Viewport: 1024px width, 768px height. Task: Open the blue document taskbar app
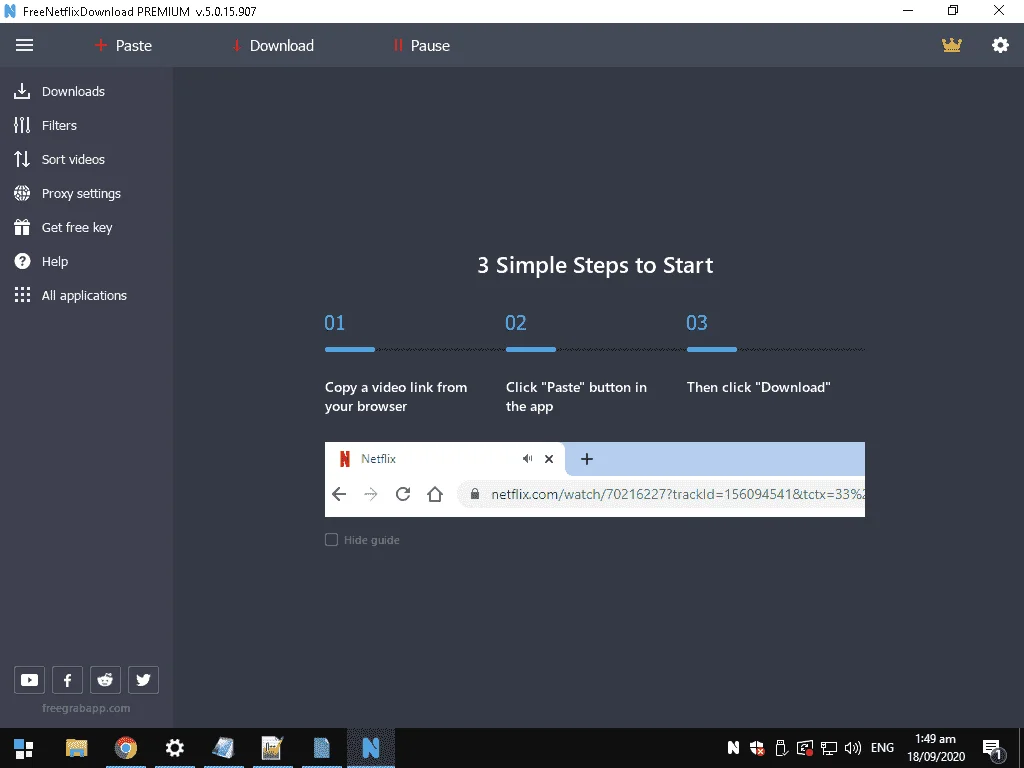(x=321, y=748)
